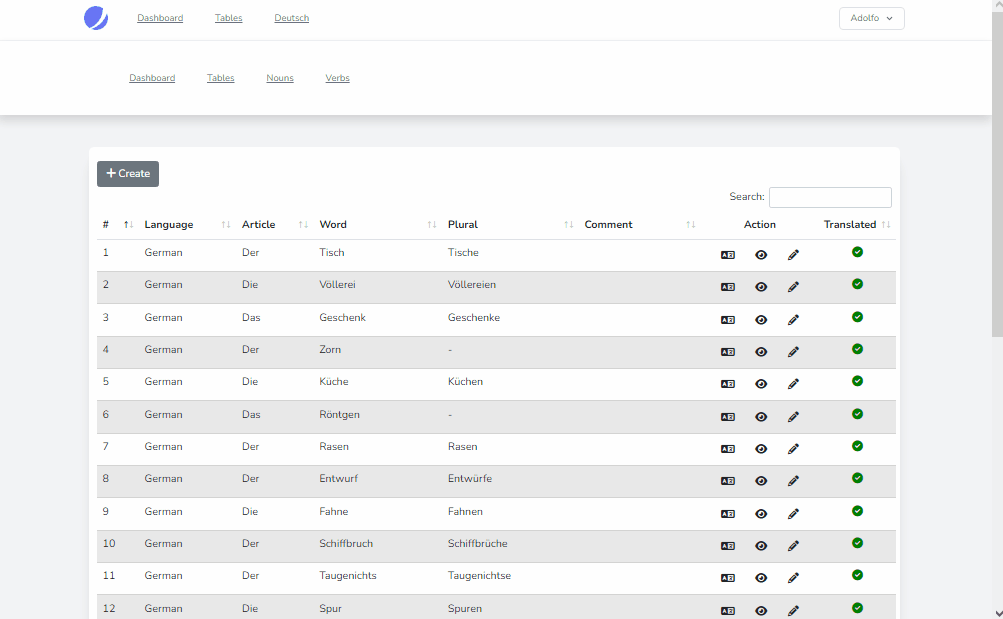
Task: Open the Adolfo user dropdown
Action: coord(870,18)
